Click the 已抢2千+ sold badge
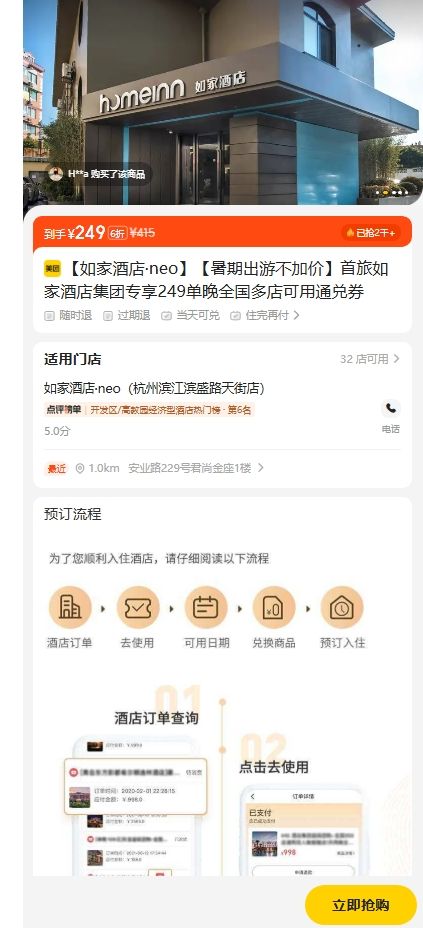 371,233
